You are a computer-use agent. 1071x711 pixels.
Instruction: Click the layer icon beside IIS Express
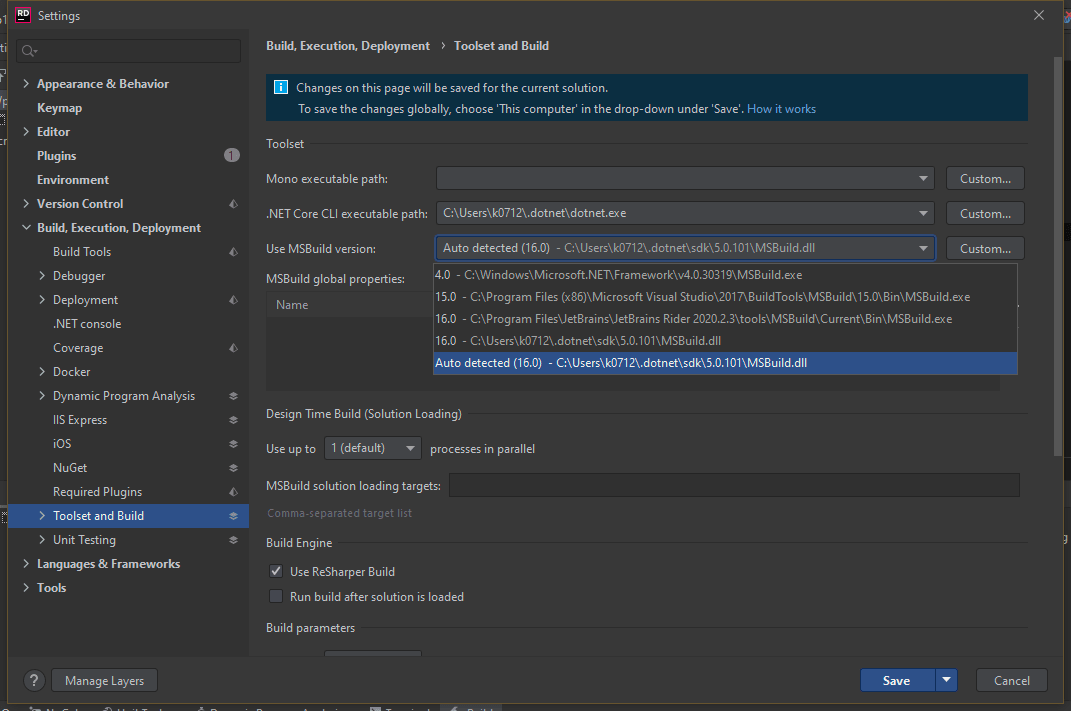[234, 420]
